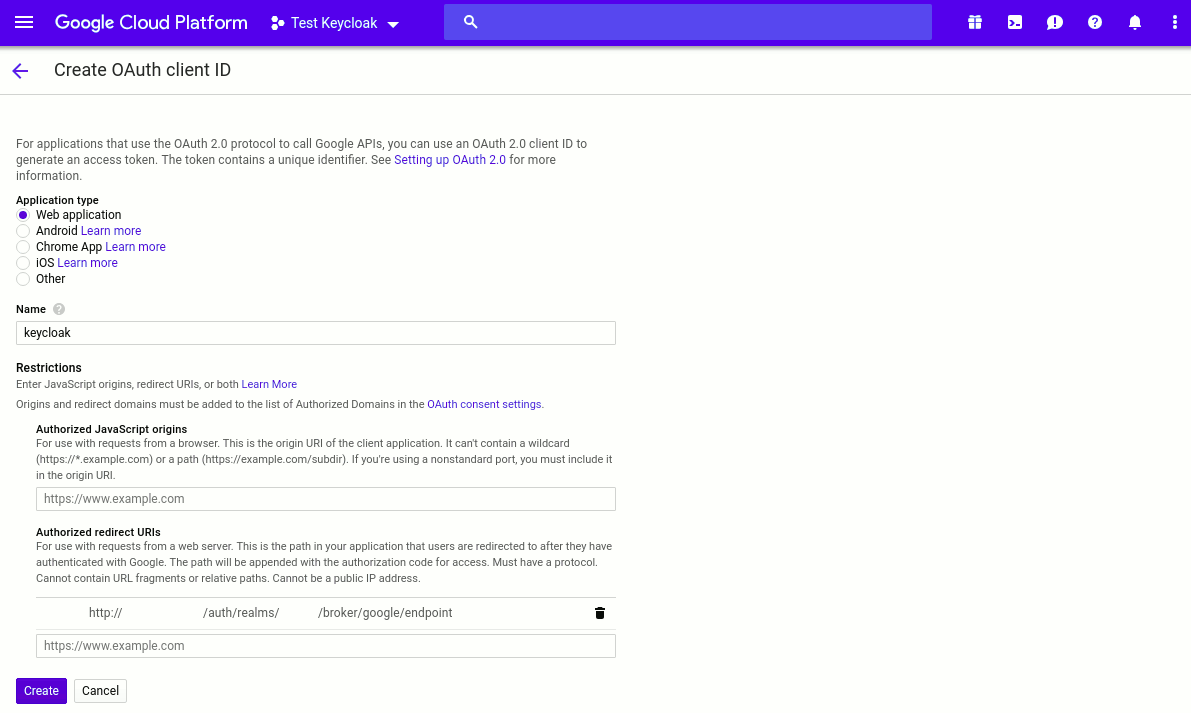This screenshot has height=713, width=1191.
Task: Expand the Test Keycloak project selector
Action: coord(335,23)
